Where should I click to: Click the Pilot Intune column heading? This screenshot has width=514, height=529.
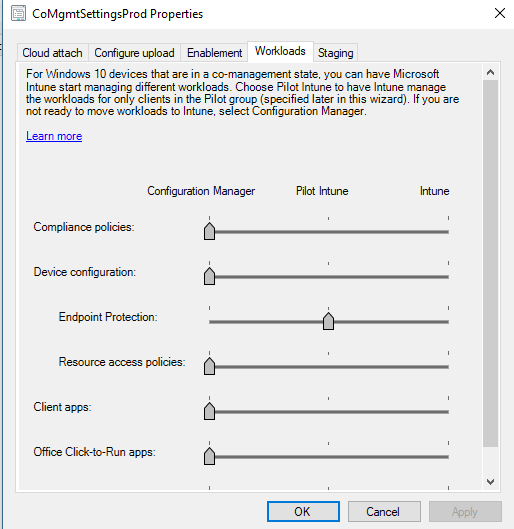[x=322, y=191]
